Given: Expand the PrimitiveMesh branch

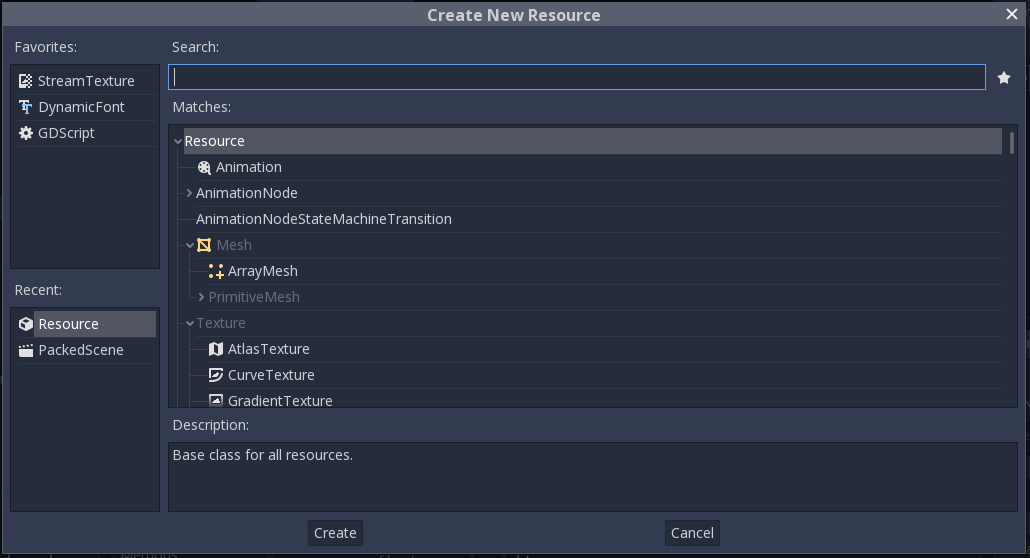Looking at the screenshot, I should pos(201,297).
